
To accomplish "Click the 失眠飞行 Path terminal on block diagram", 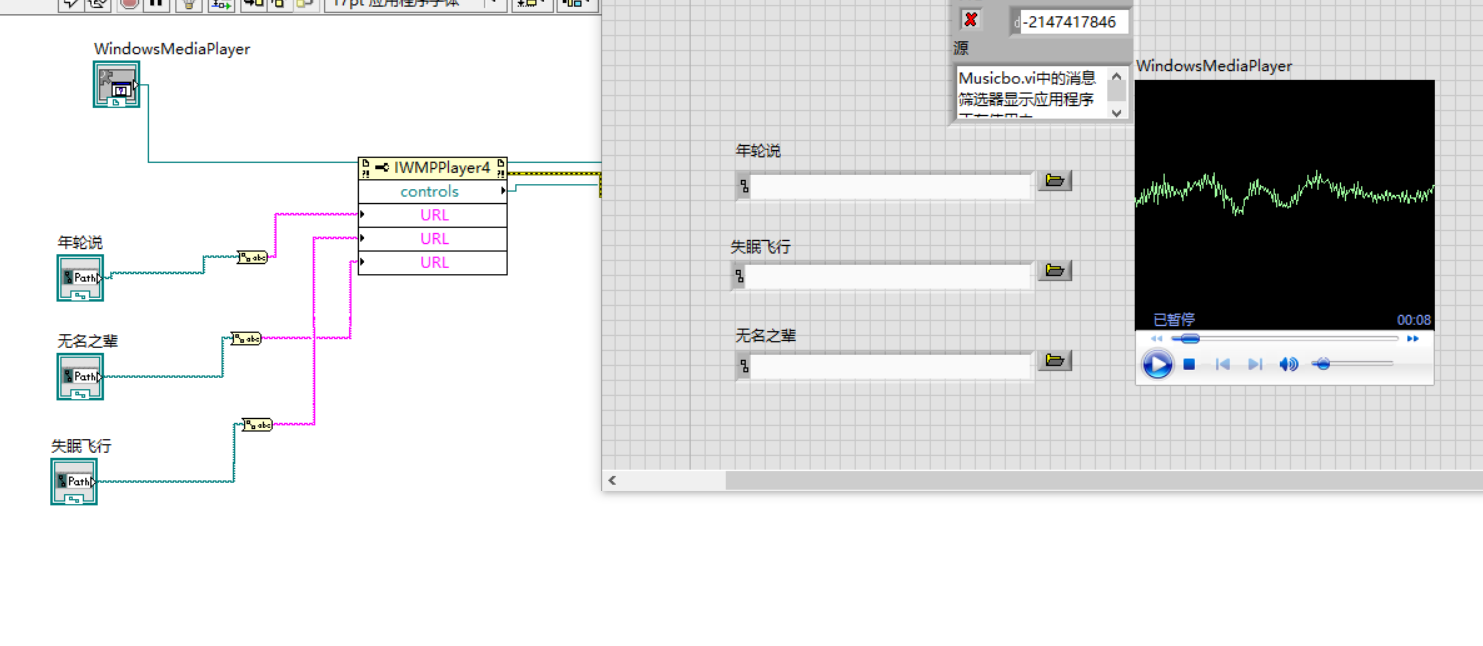I will tap(74, 481).
